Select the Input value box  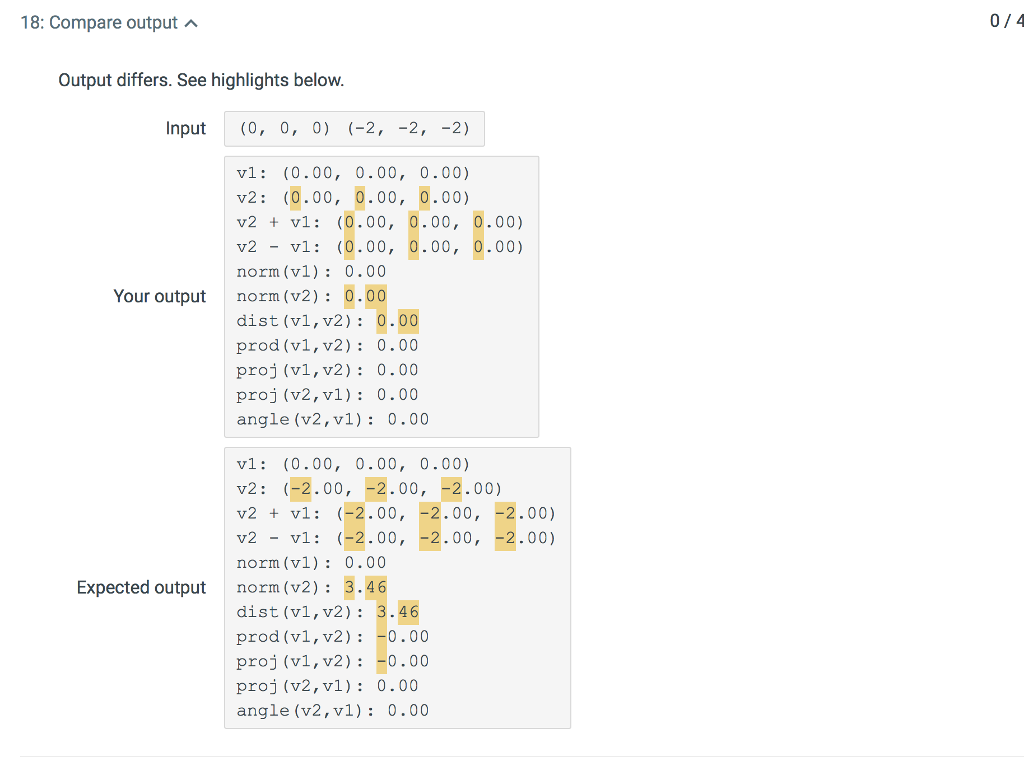354,128
